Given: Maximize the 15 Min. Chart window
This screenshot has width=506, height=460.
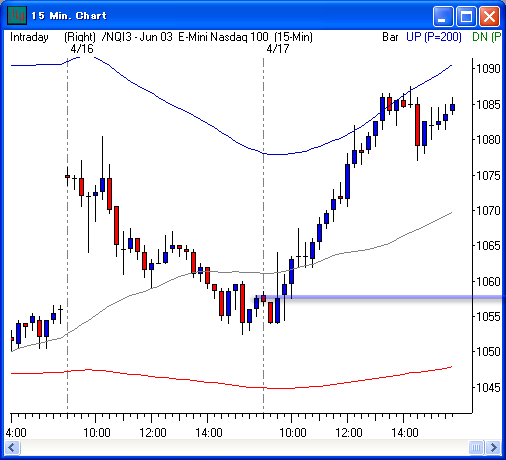Looking at the screenshot, I should (x=466, y=16).
